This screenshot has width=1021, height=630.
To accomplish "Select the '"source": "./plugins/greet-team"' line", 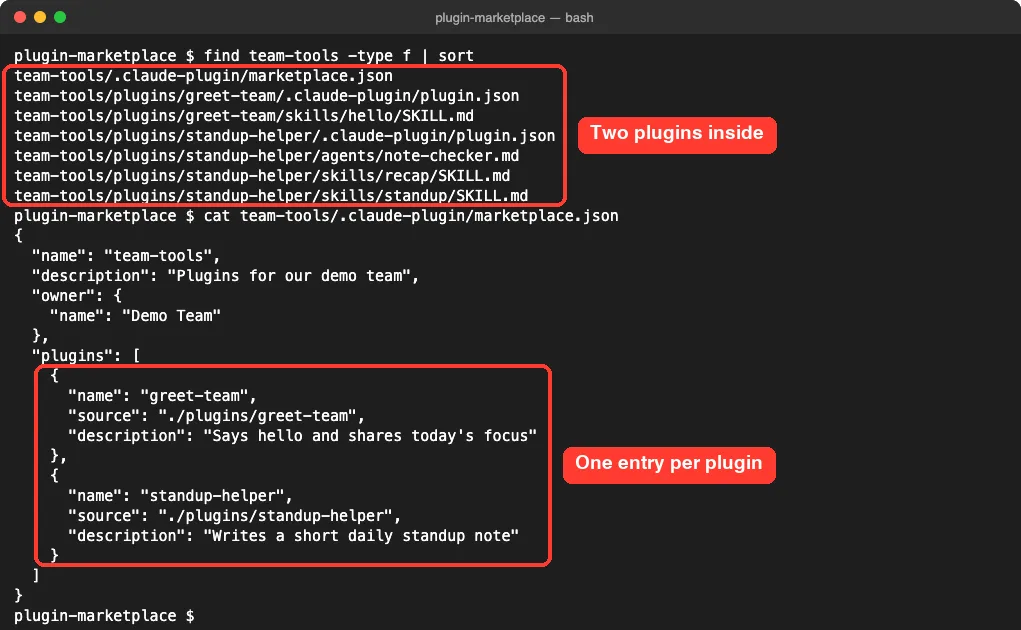I will click(x=216, y=416).
